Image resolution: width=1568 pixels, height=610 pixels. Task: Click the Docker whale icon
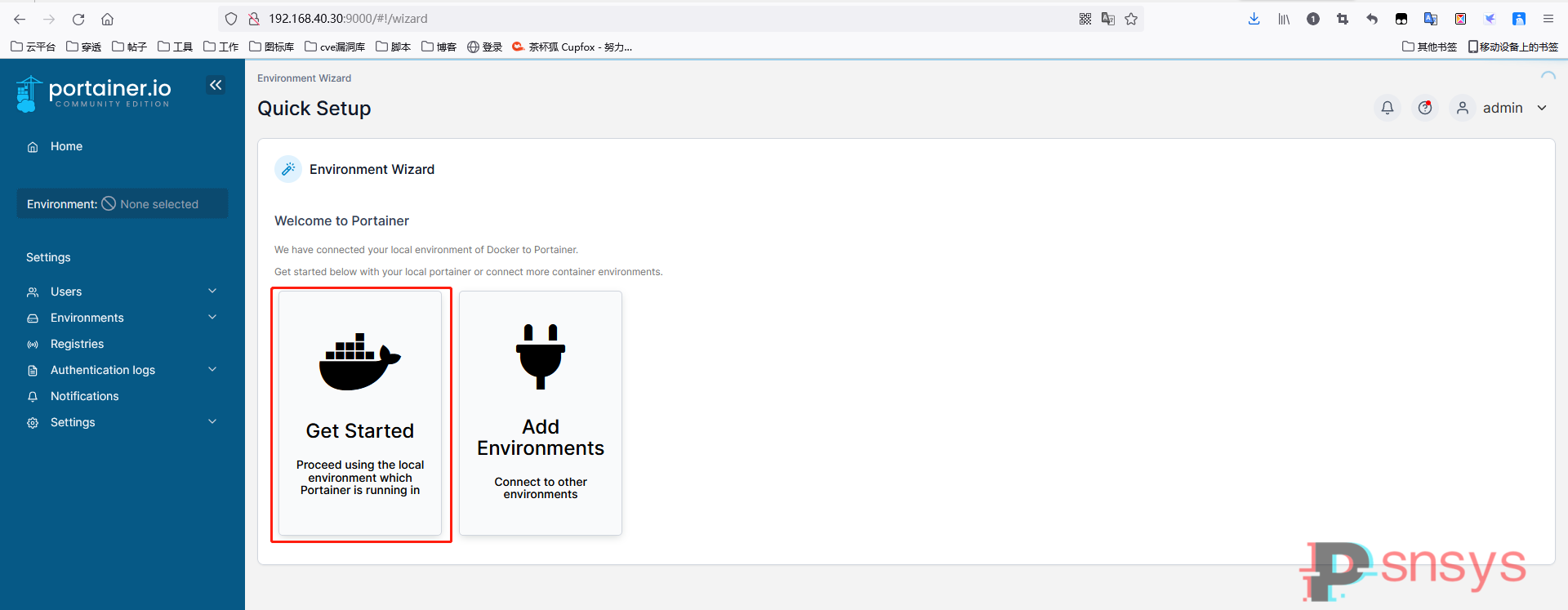click(x=360, y=361)
